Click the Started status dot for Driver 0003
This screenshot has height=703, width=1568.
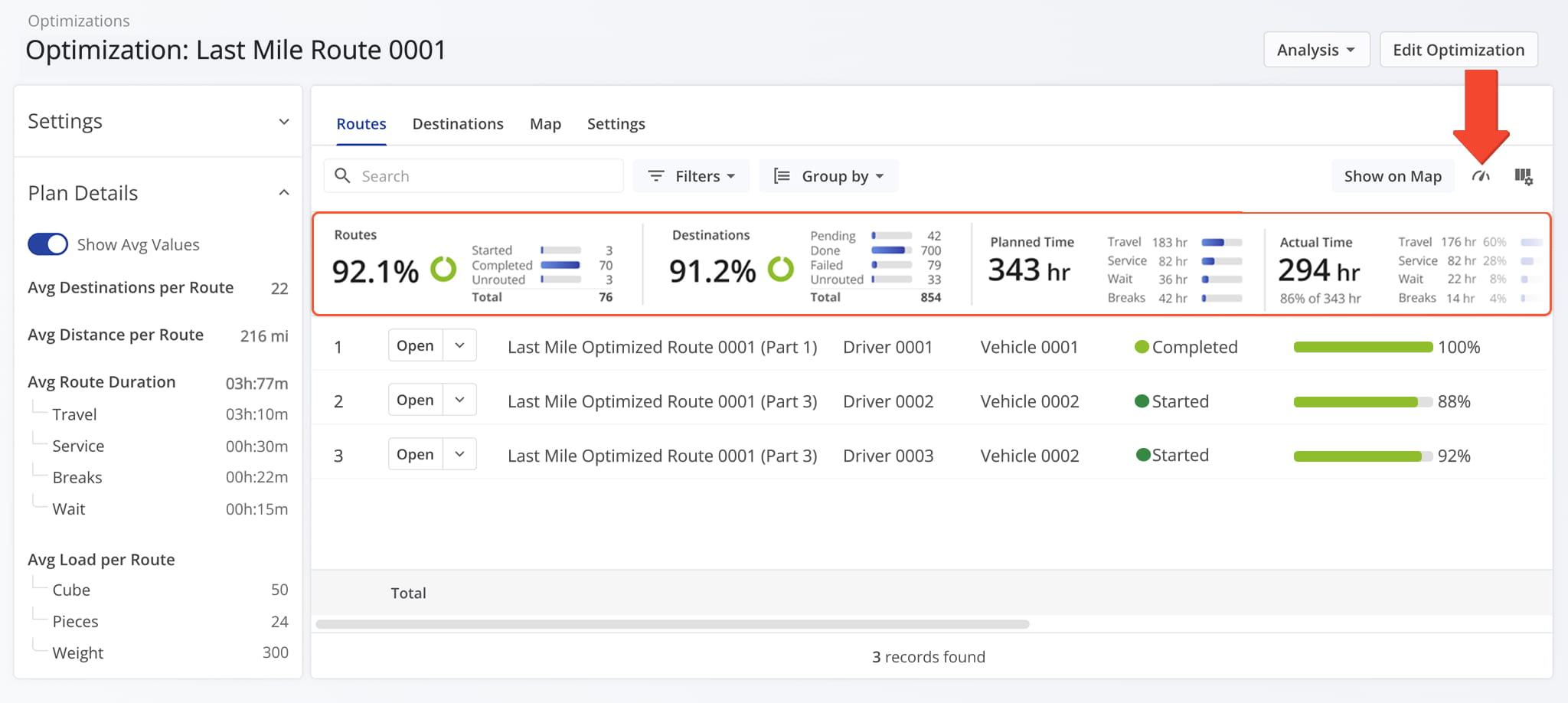coord(1143,455)
